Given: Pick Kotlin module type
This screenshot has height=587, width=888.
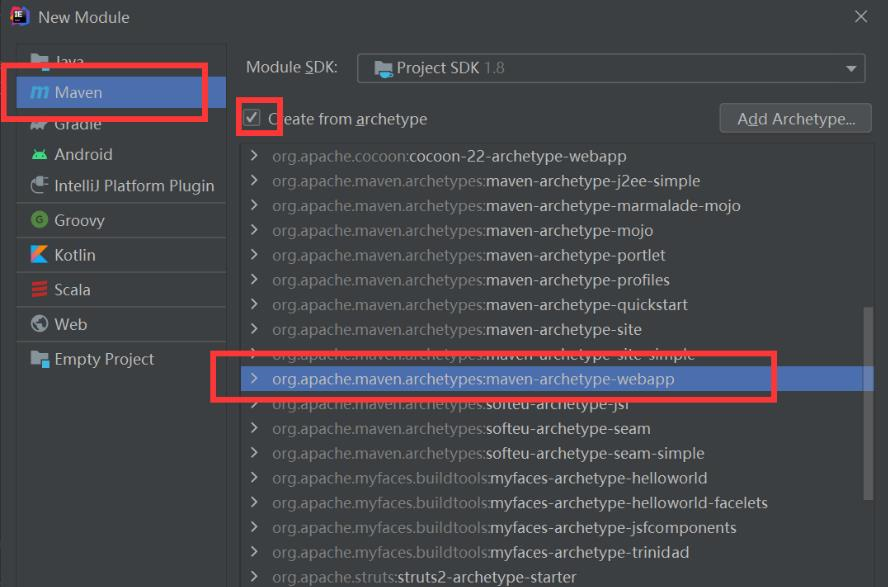Looking at the screenshot, I should point(121,254).
